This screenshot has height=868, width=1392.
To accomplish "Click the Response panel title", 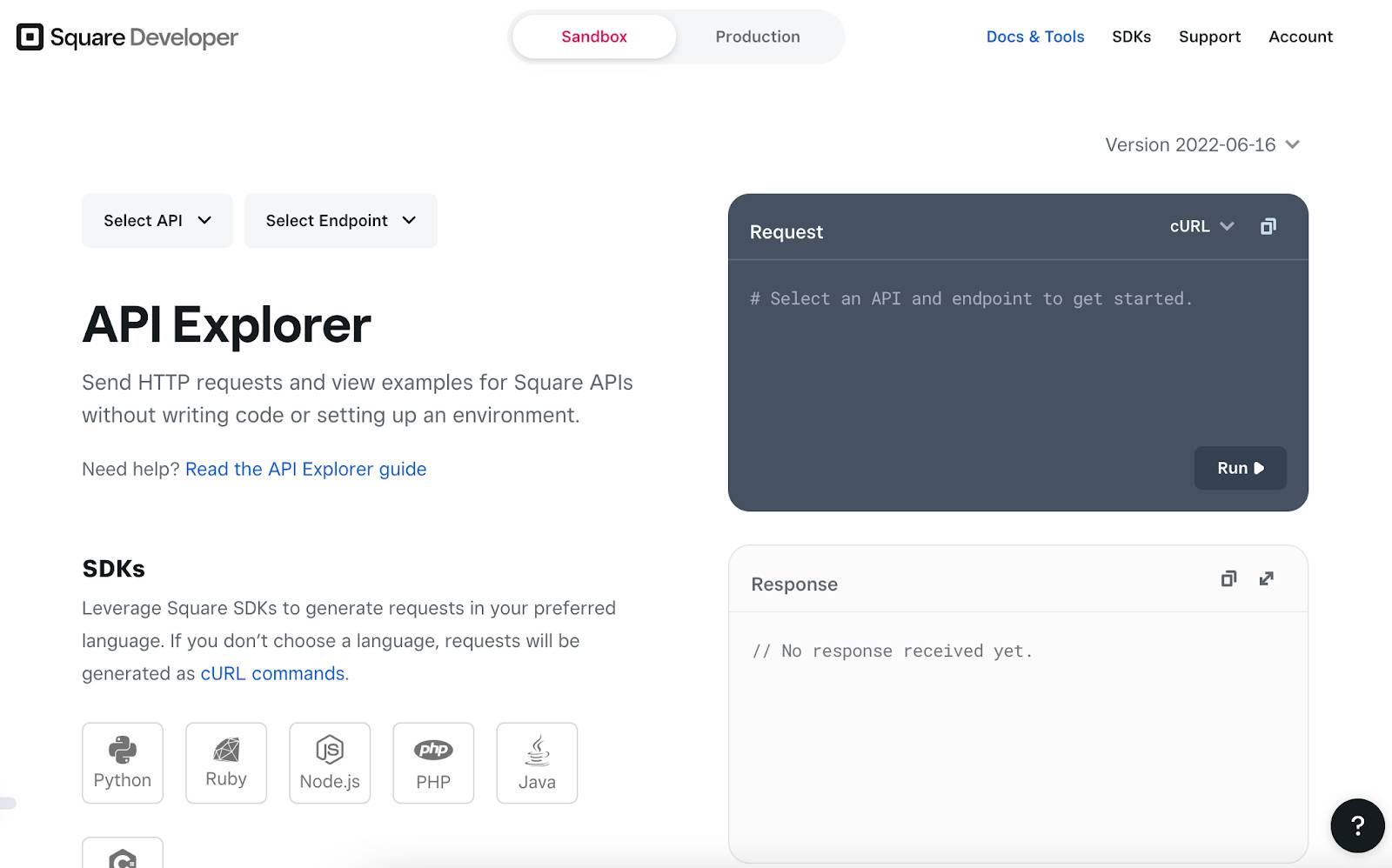I will coord(794,584).
